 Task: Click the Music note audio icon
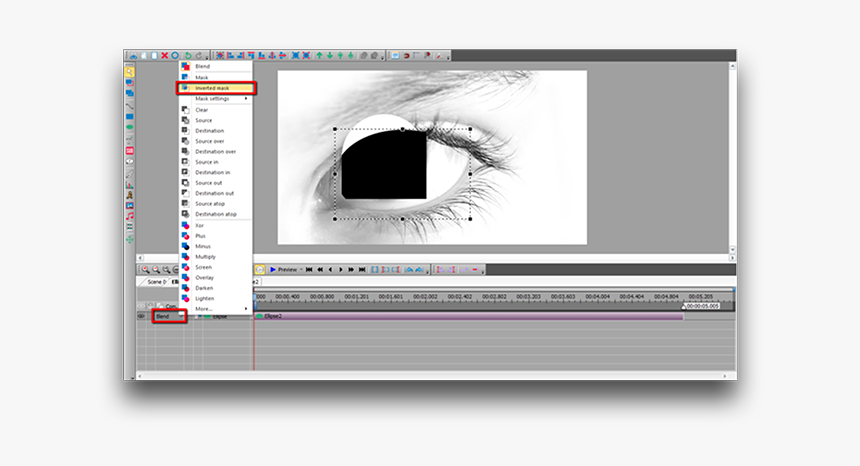pos(130,216)
